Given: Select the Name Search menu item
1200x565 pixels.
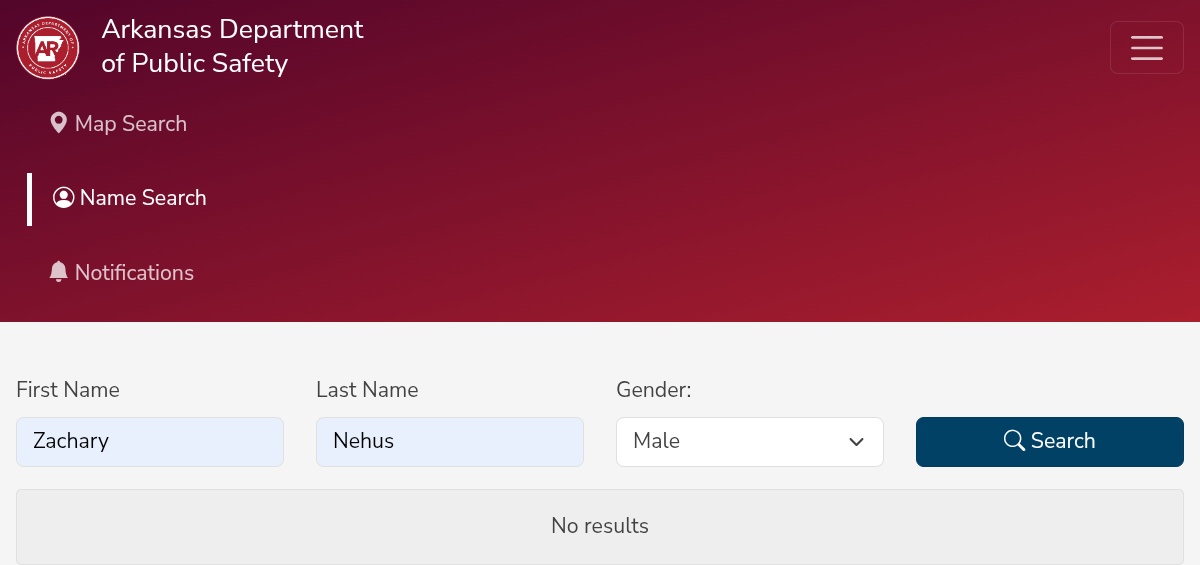Looking at the screenshot, I should pyautogui.click(x=130, y=198).
